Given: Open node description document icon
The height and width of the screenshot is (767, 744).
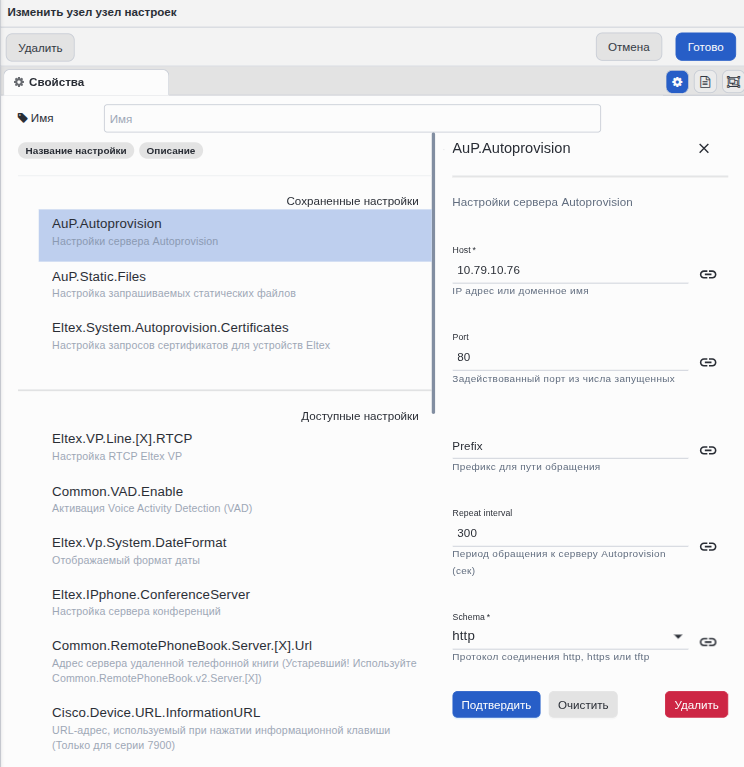Looking at the screenshot, I should point(705,82).
